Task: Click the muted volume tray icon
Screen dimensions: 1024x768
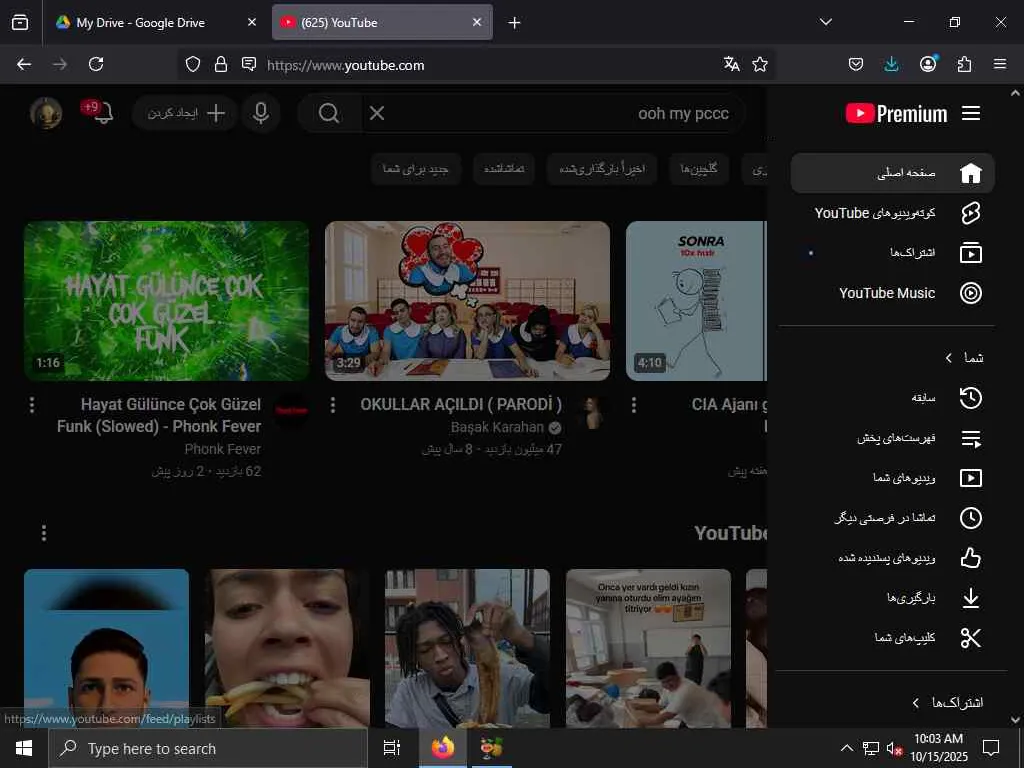Action: click(894, 748)
